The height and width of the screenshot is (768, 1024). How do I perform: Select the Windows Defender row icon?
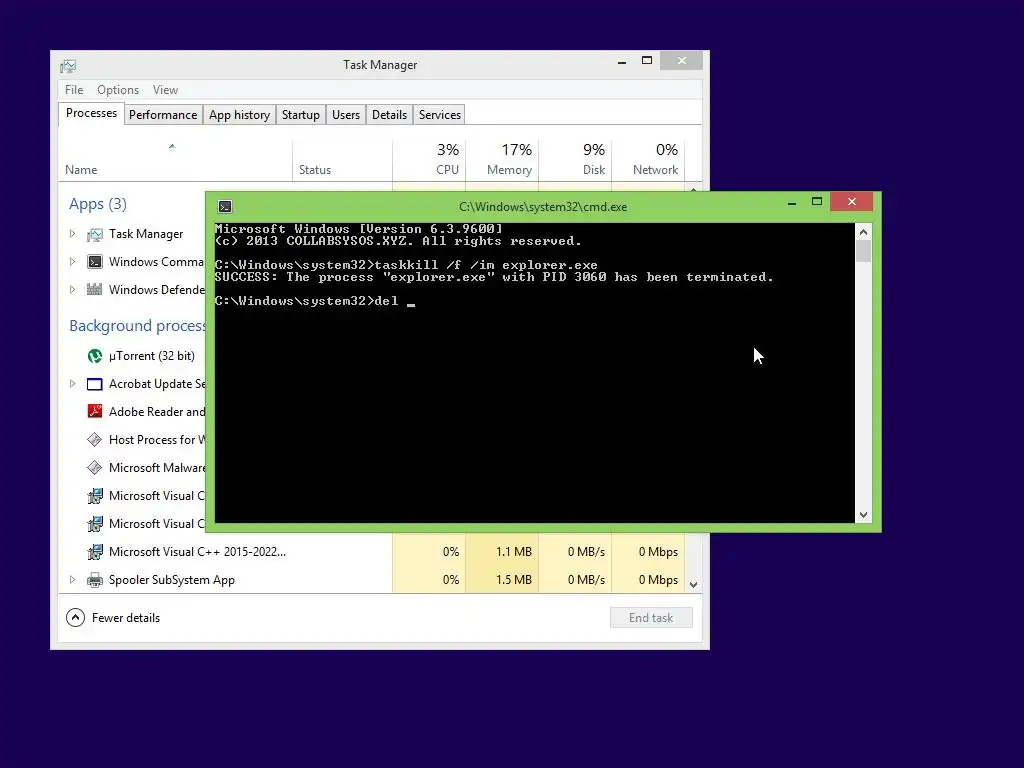pos(95,290)
